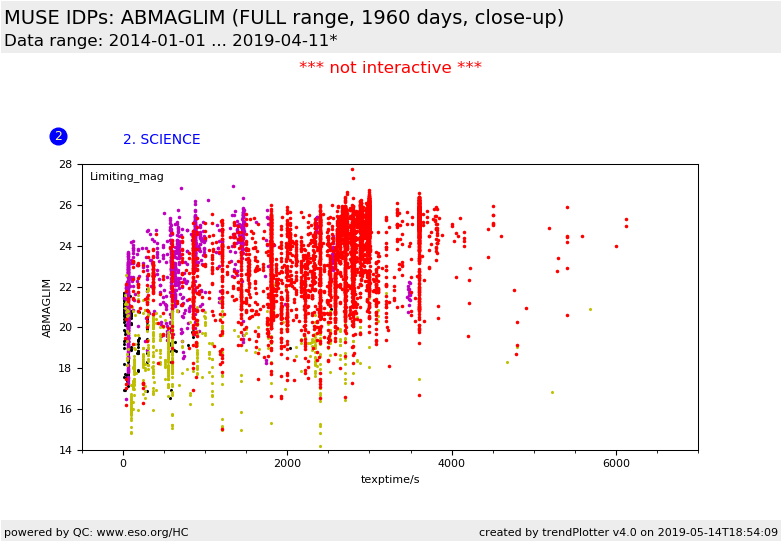
Task: Click the ABMAGLIM y-axis label
Action: point(47,307)
